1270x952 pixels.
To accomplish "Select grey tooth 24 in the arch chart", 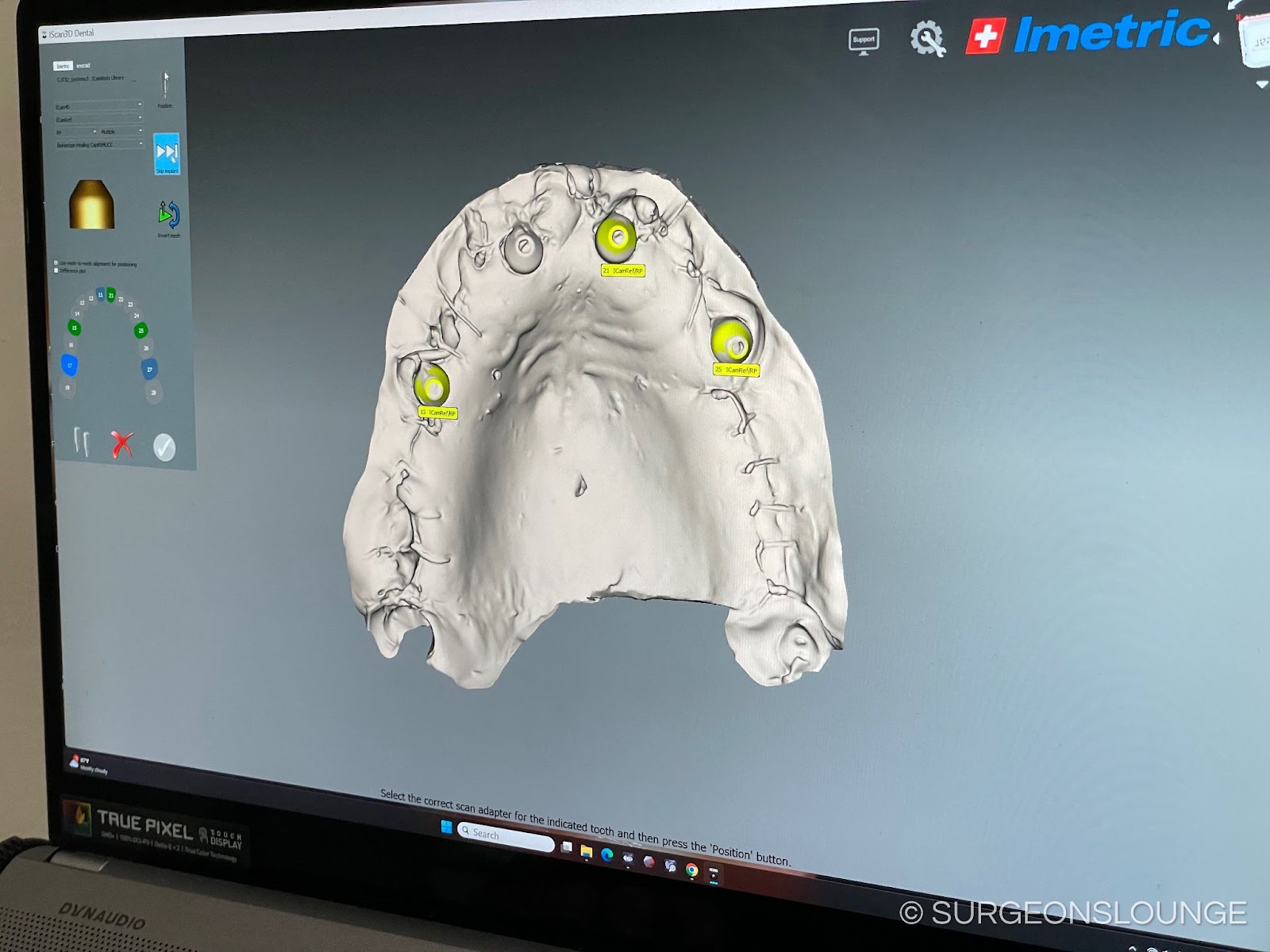I will click(x=137, y=316).
